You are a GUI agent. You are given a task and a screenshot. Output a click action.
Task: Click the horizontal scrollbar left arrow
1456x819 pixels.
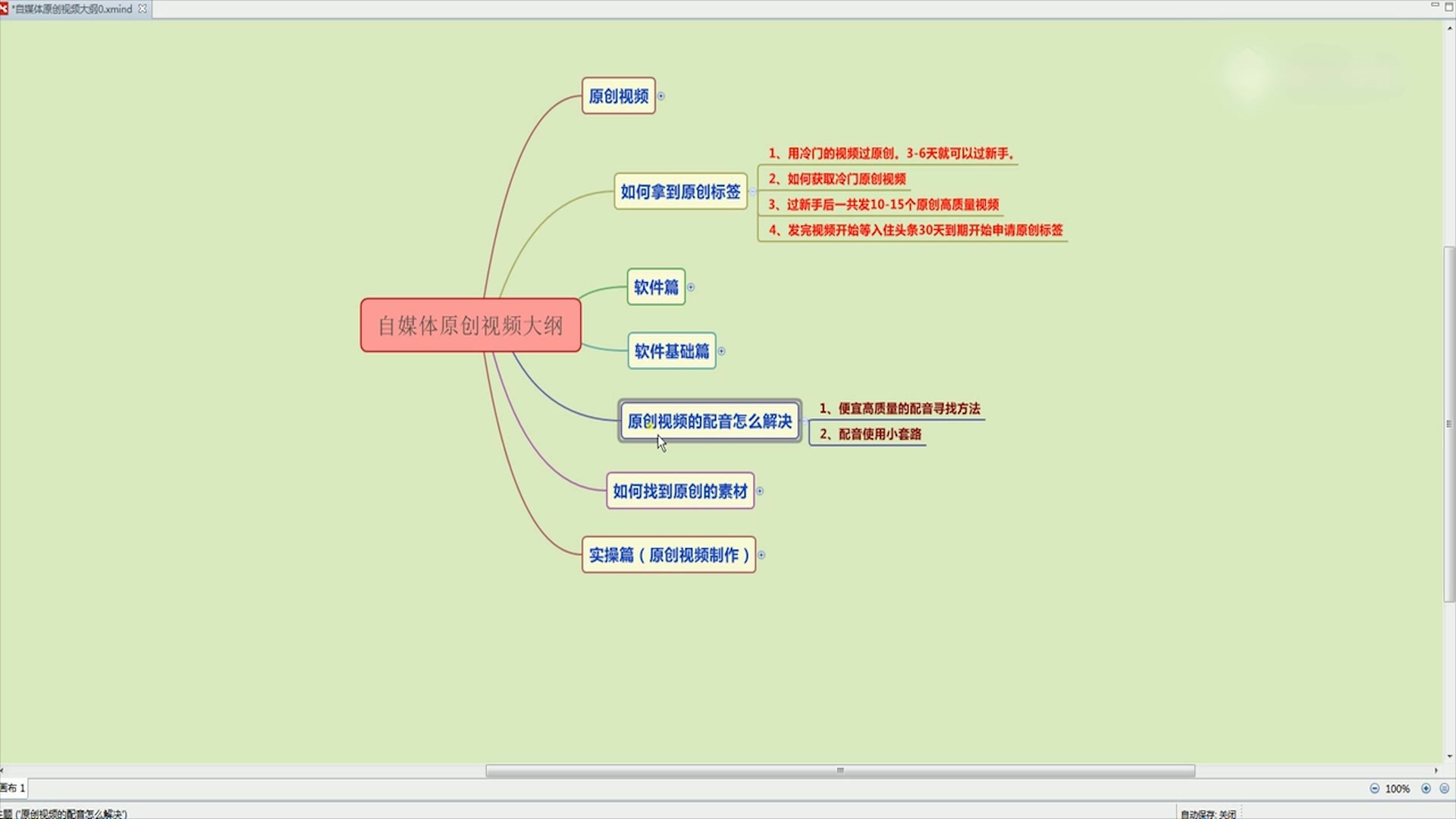(x=2, y=770)
